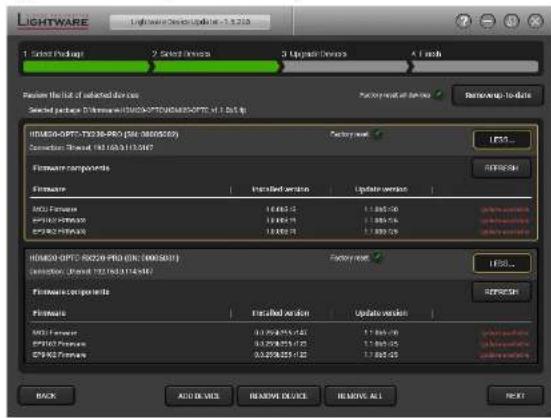
Task: Click 'Firmware components' heading in TX220-PRO panel
Action: click(71, 168)
